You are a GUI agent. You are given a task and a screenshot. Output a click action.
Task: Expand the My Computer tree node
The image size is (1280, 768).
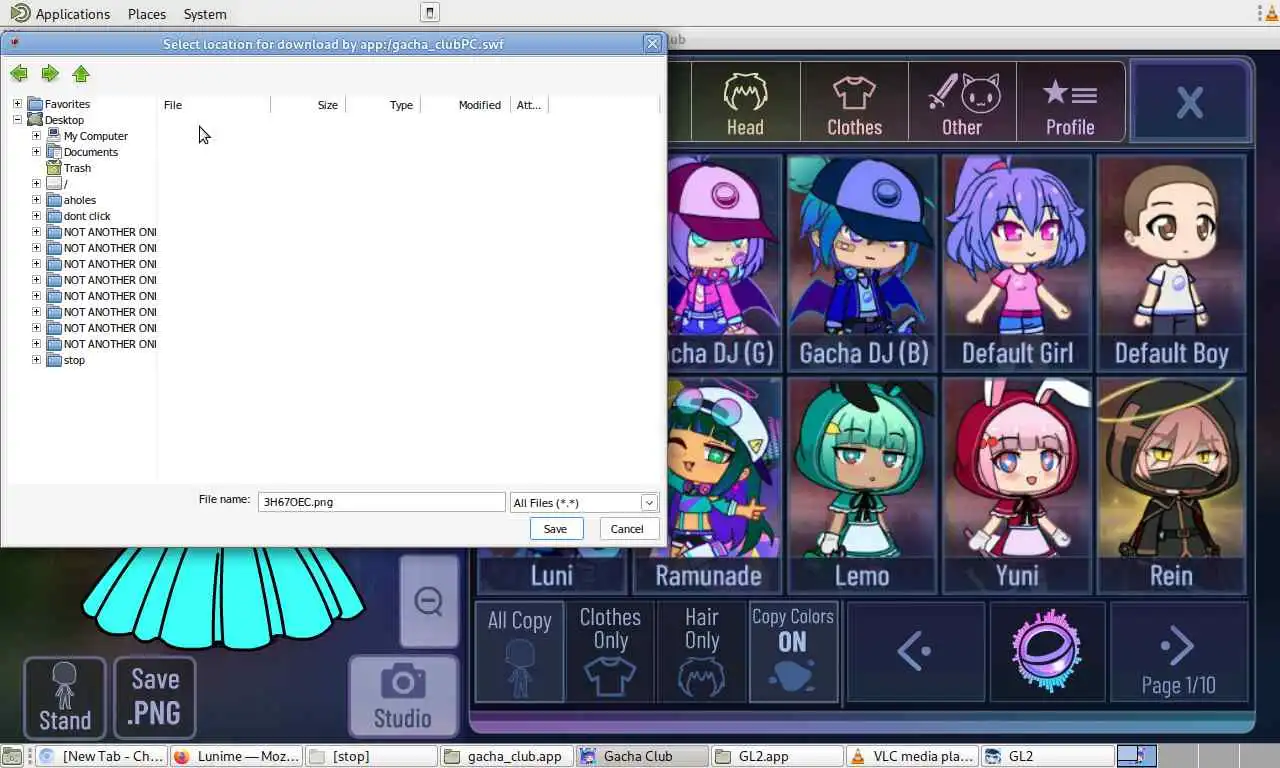pyautogui.click(x=37, y=136)
